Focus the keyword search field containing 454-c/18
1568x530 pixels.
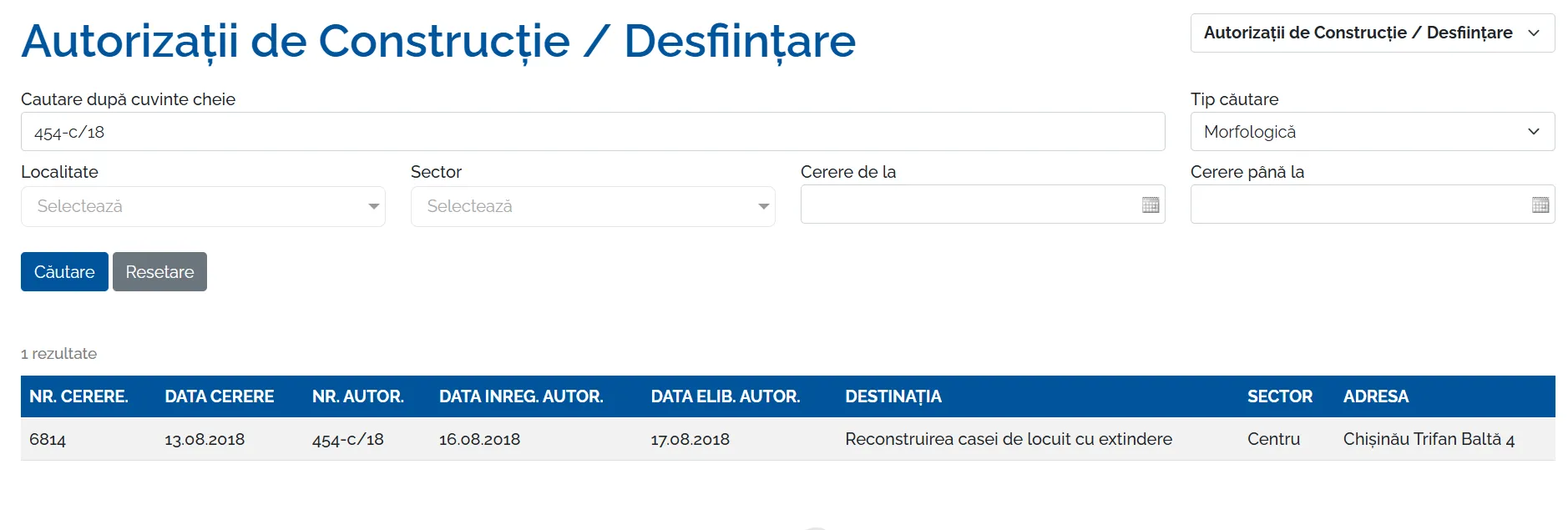coord(593,132)
